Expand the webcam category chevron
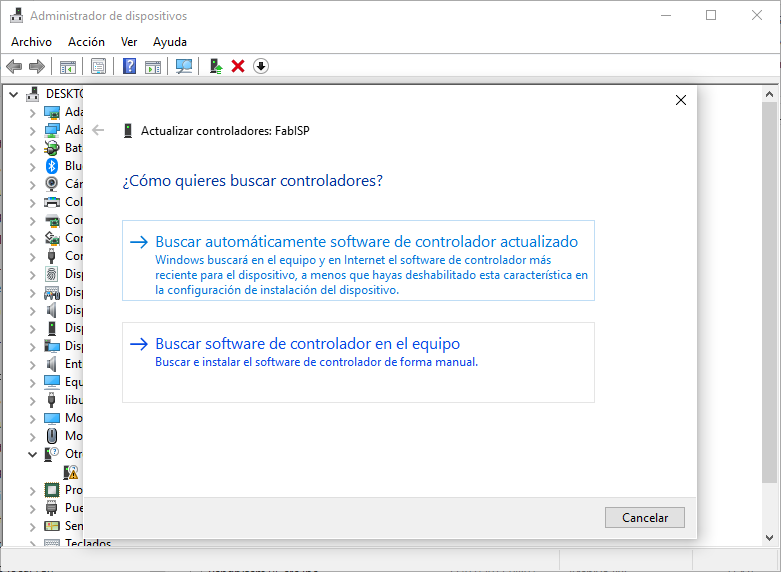 pyautogui.click(x=32, y=184)
